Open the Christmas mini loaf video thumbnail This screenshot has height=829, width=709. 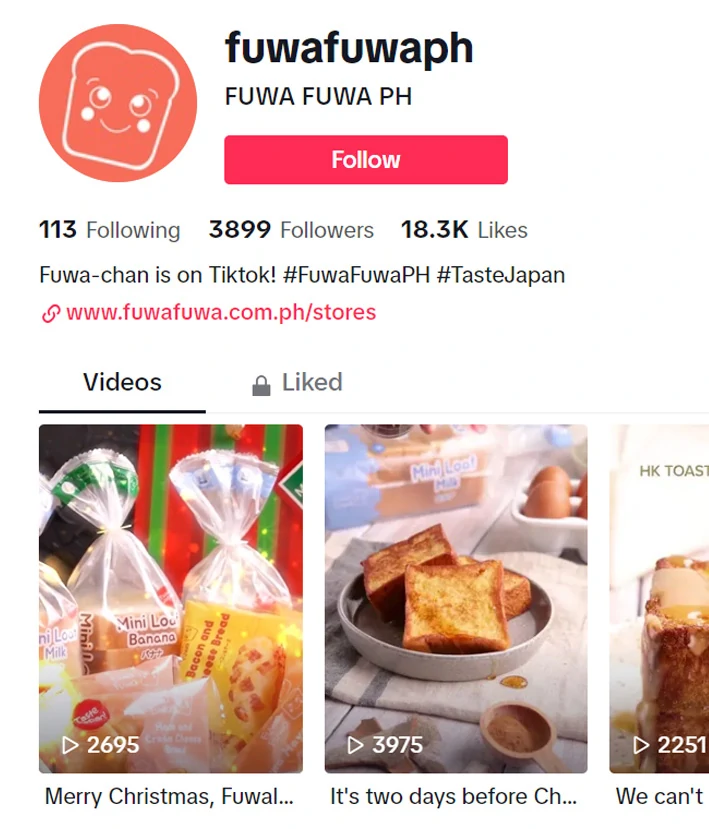coord(171,598)
